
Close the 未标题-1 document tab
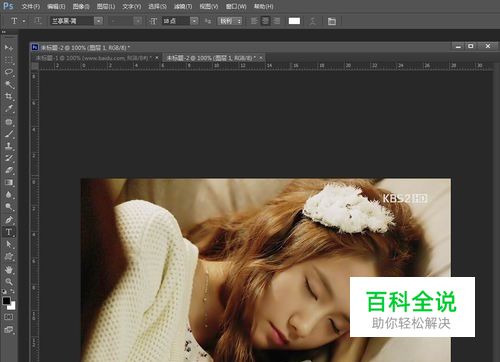point(157,58)
